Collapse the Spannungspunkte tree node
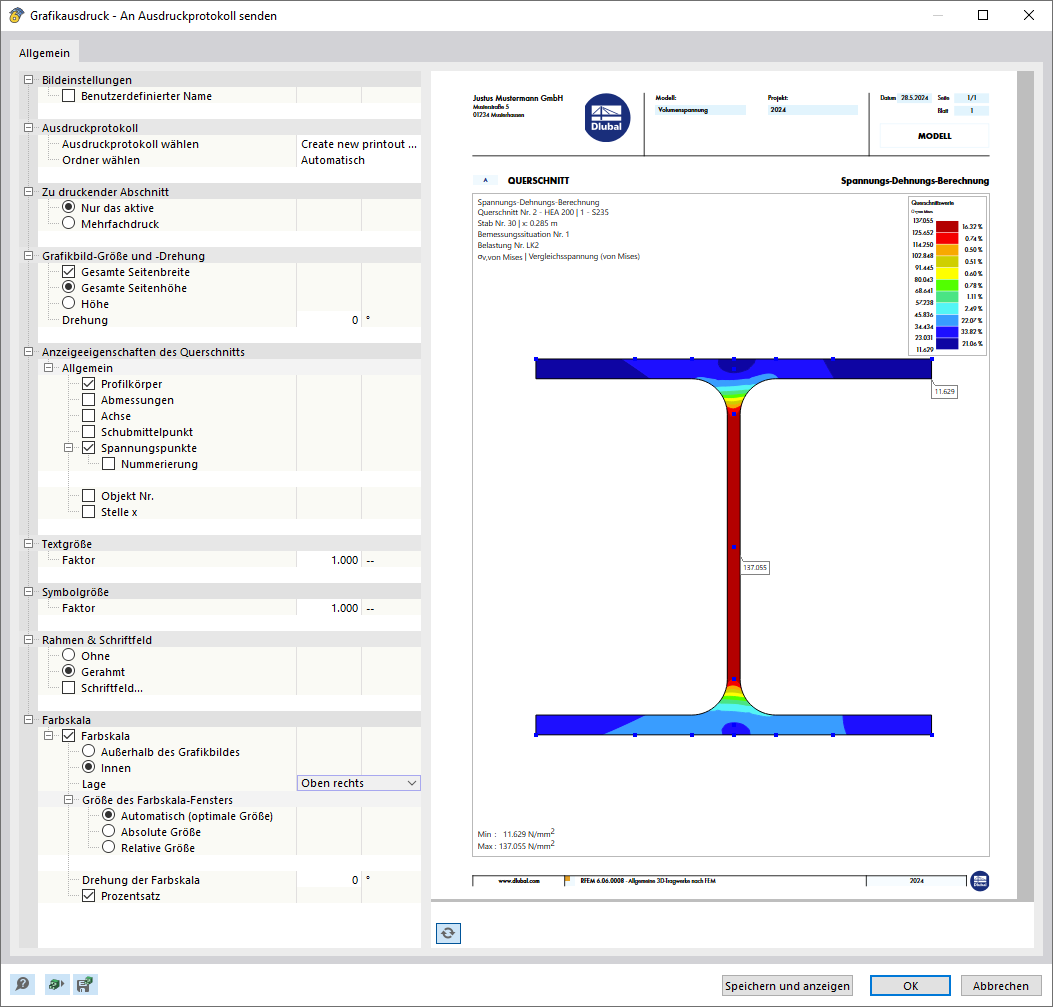The image size is (1053, 1007). pos(68,448)
